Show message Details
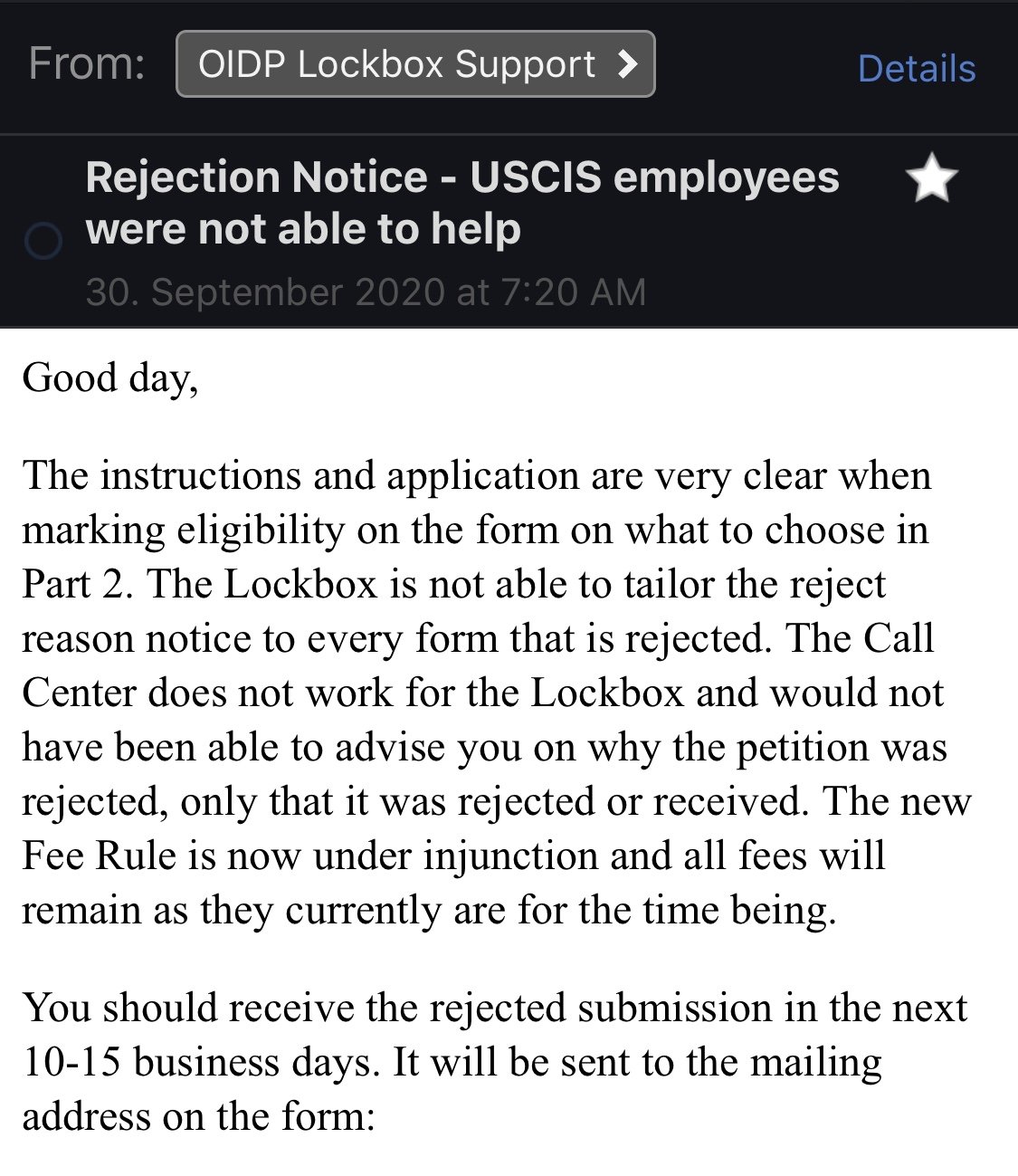The width and height of the screenshot is (1018, 1176). (x=916, y=69)
